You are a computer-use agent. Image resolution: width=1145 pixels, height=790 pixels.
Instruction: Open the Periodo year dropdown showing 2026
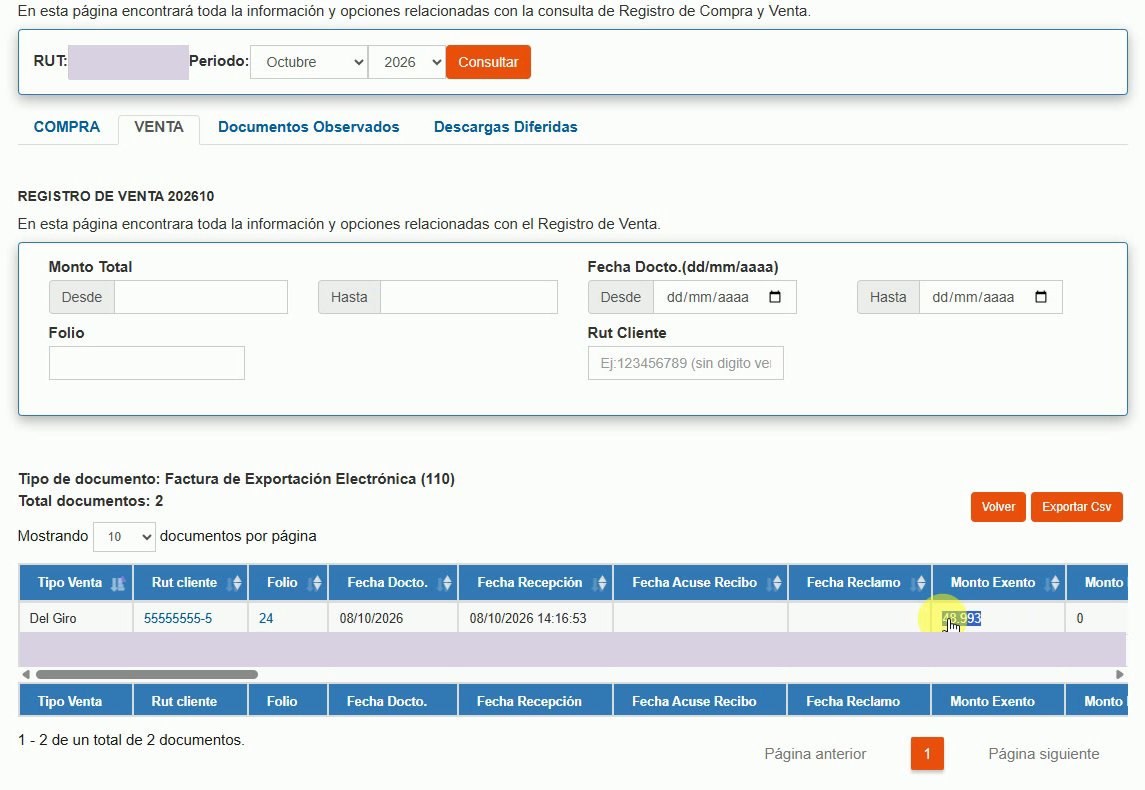[x=407, y=62]
